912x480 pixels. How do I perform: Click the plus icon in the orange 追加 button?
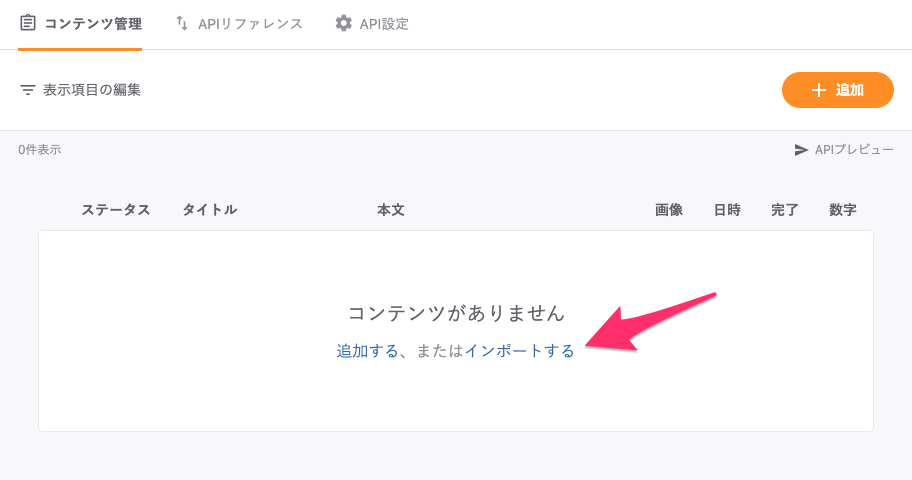[x=819, y=90]
